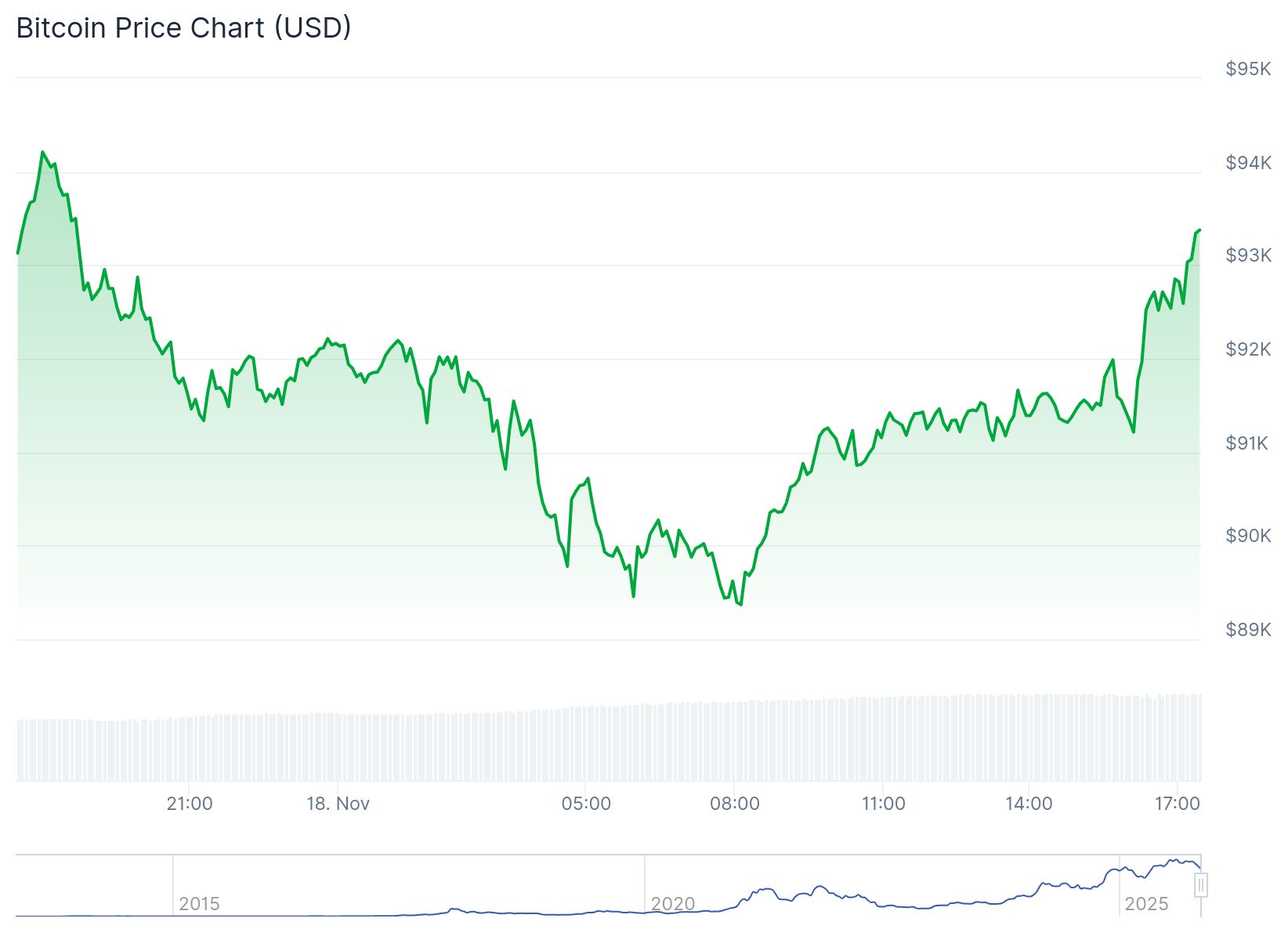The width and height of the screenshot is (1288, 940).
Task: Click the $90K price axis label
Action: tap(1248, 536)
